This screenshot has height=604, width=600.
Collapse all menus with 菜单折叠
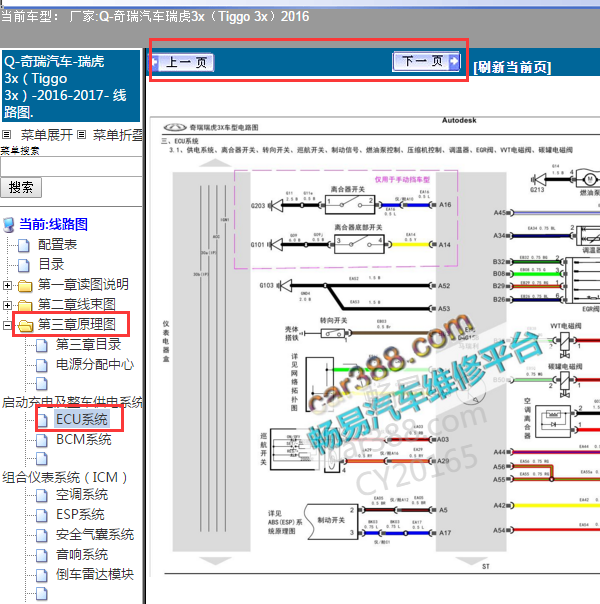point(118,135)
